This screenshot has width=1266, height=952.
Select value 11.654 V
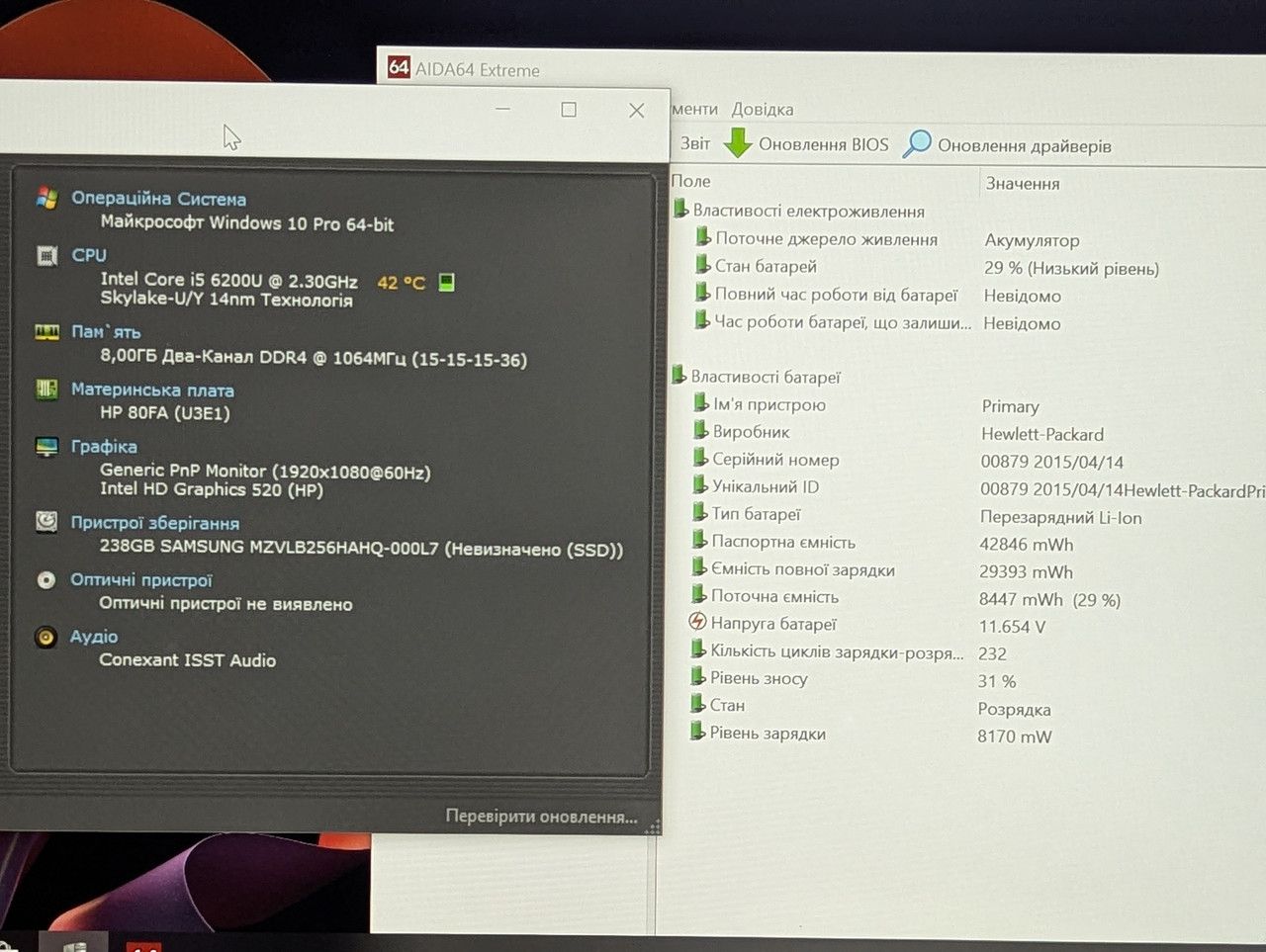(1012, 627)
